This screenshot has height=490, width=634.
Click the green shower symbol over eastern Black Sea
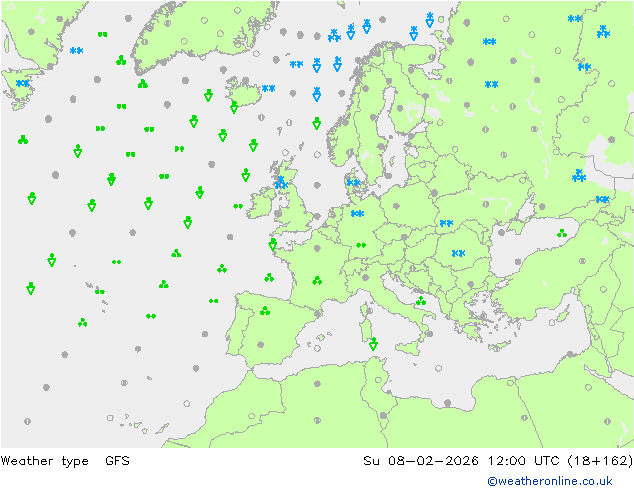[x=562, y=233]
